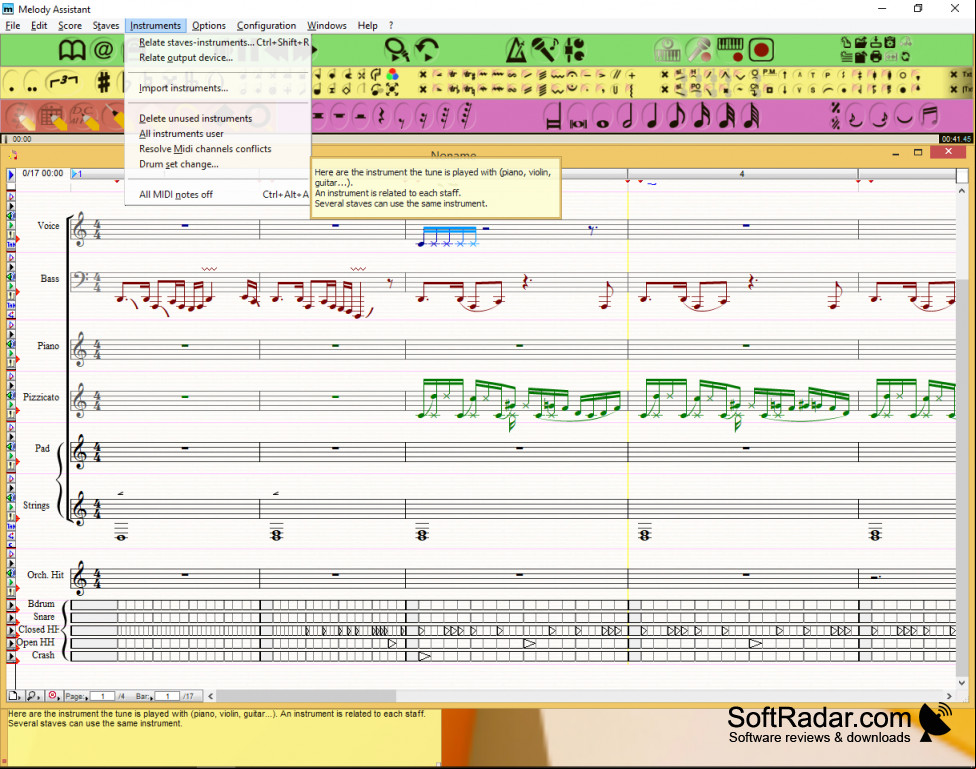
Task: Toggle play button for Crash staff
Action: [x=11, y=656]
